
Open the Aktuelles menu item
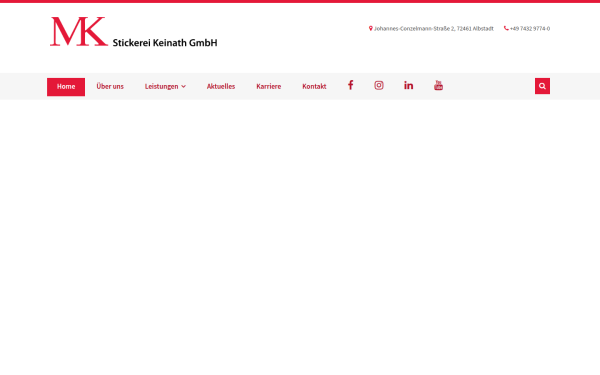point(221,86)
